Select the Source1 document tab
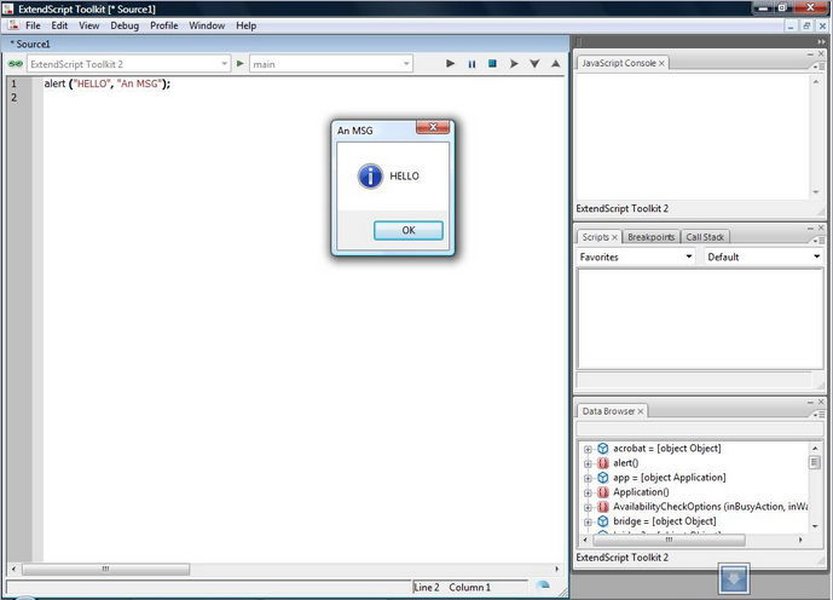 [x=30, y=44]
